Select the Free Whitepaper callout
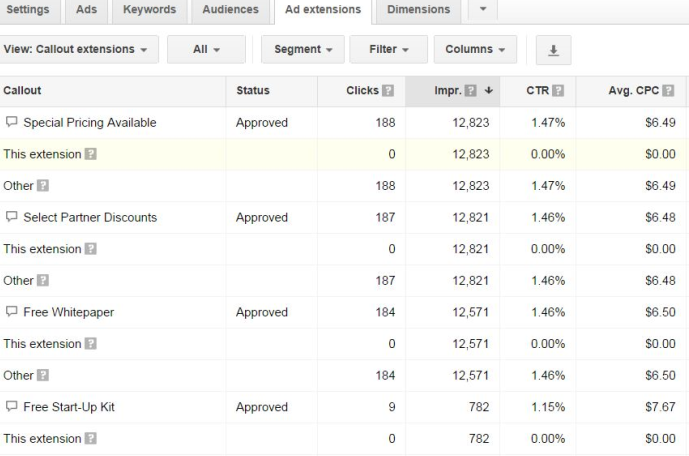The width and height of the screenshot is (689, 456). tap(69, 312)
